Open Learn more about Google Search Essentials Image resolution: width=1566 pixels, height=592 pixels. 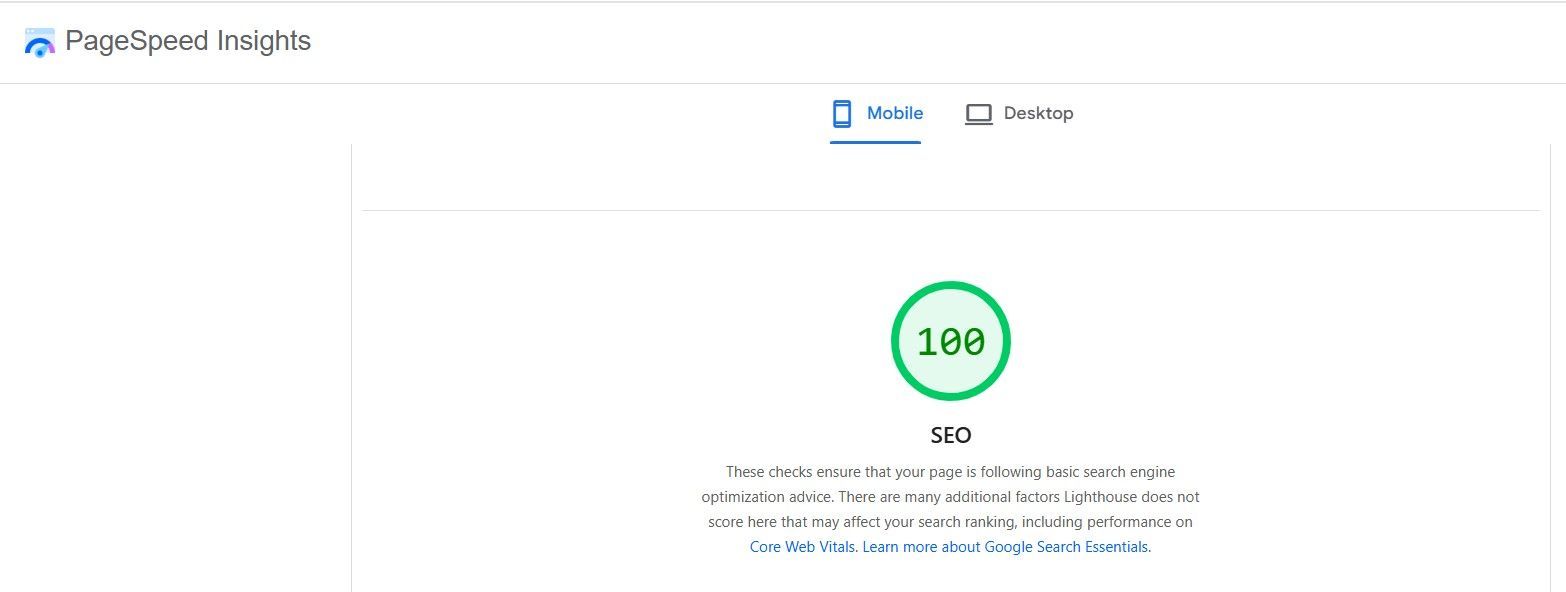coord(1005,547)
